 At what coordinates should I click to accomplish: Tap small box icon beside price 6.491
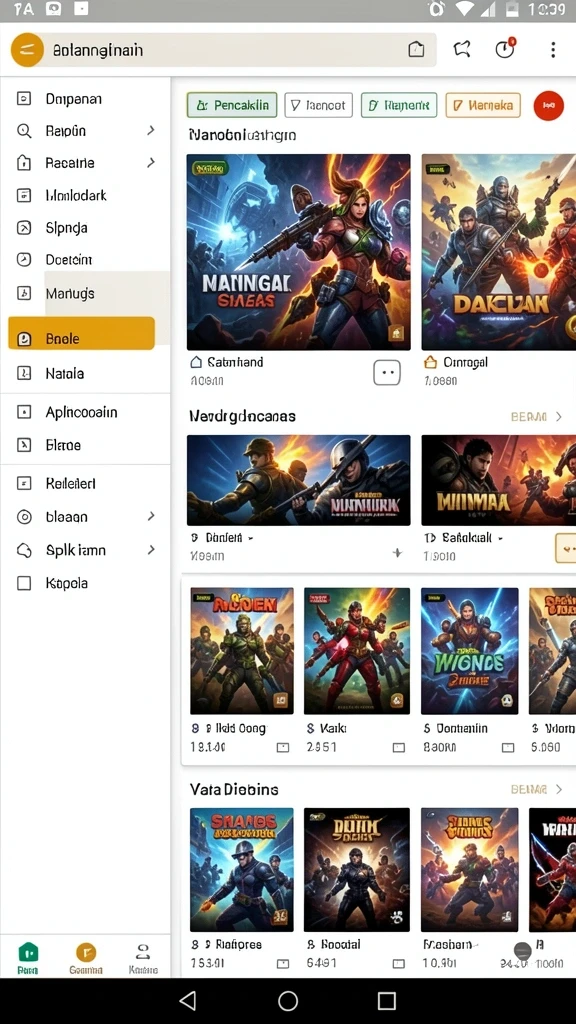398,963
